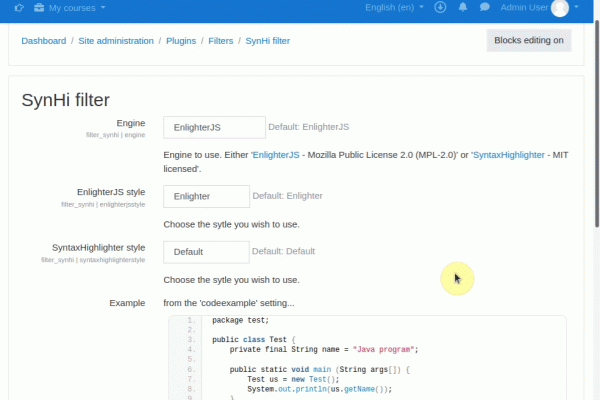Open the Plugins breadcrumb link
The image size is (600, 400).
(181, 41)
